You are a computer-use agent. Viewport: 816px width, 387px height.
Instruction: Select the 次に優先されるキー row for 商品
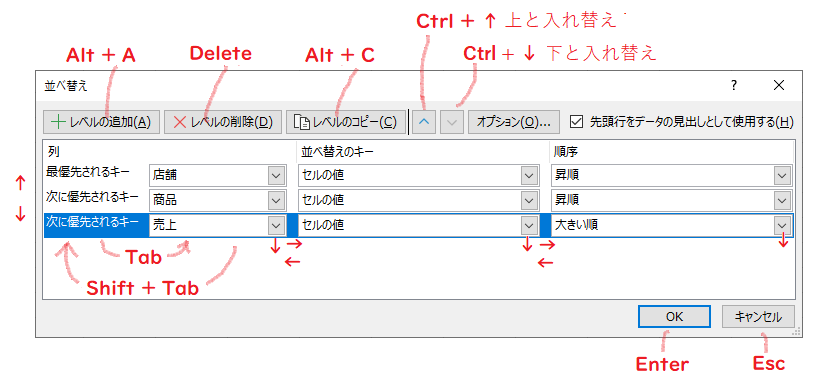[x=93, y=197]
